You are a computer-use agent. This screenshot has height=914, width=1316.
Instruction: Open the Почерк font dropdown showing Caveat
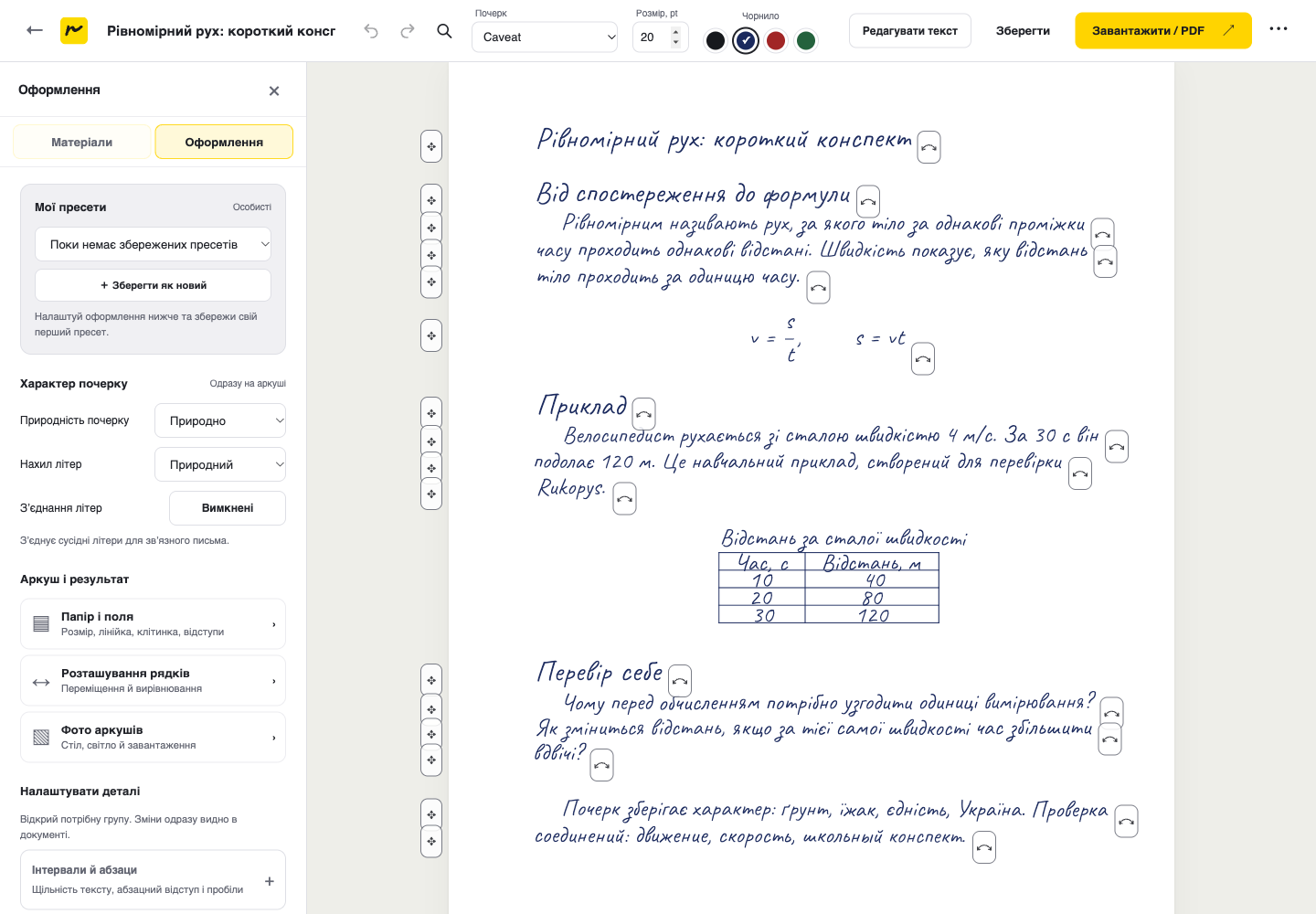(x=545, y=37)
